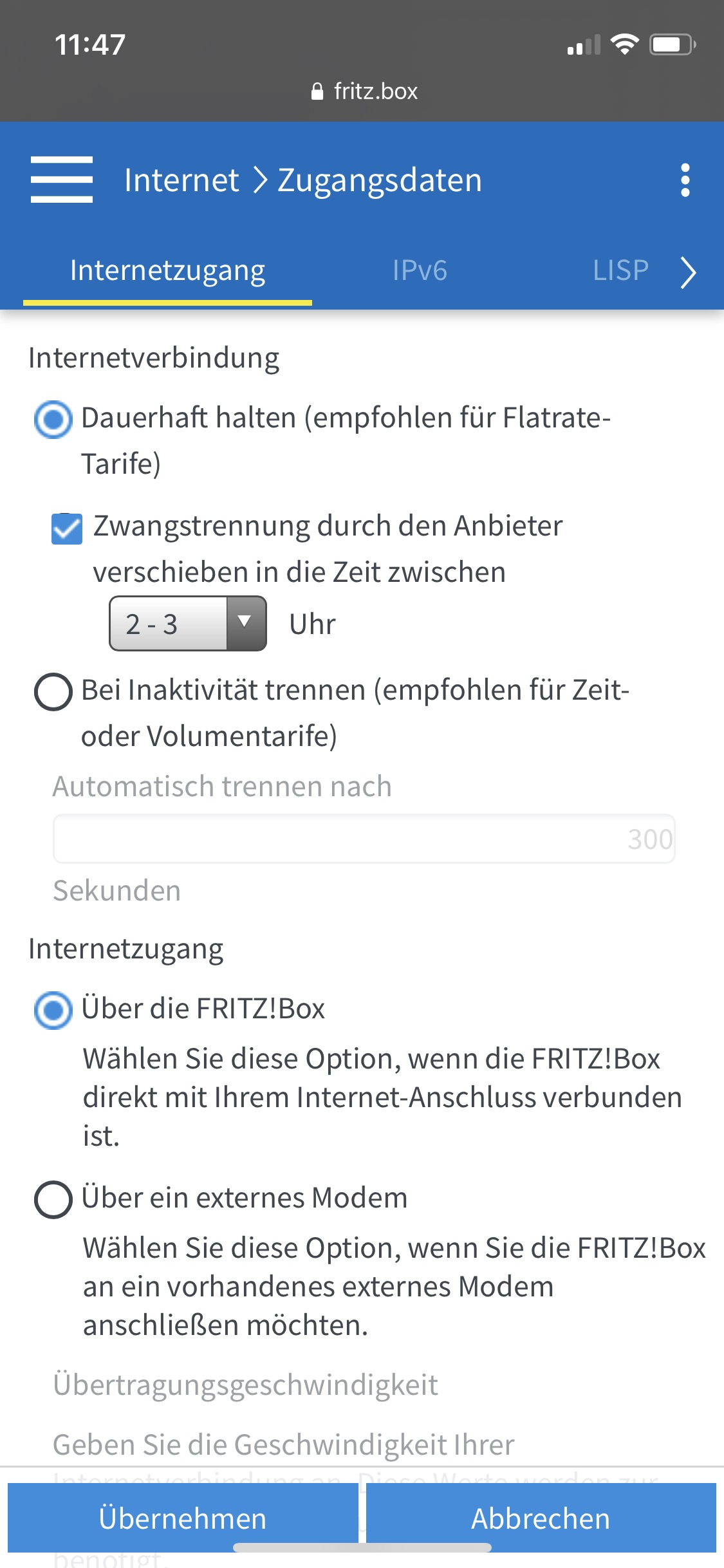The width and height of the screenshot is (724, 1568).
Task: Select the Dauerhaft halten radio option
Action: pos(53,419)
